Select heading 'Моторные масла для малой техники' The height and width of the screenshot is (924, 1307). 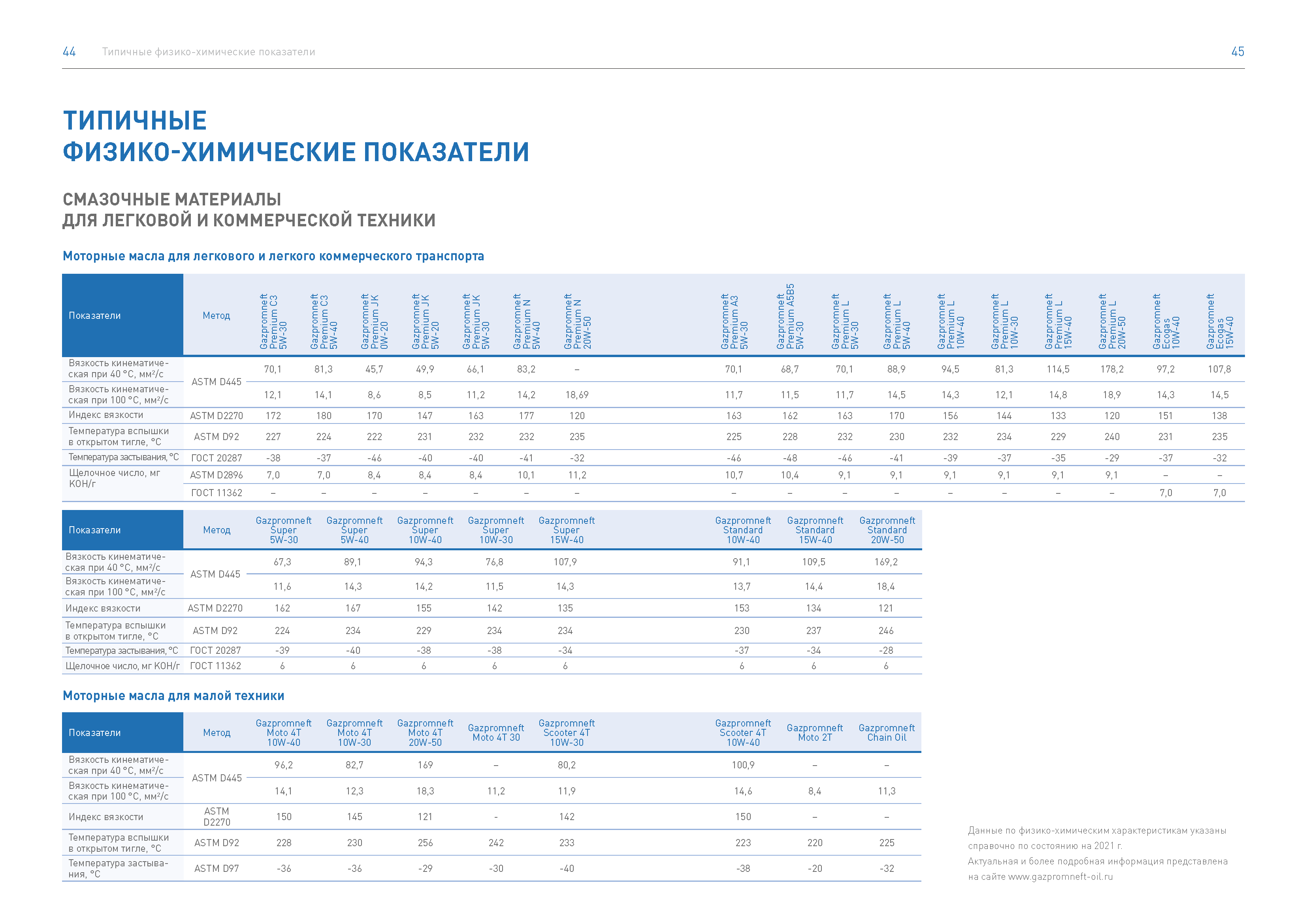coord(173,696)
